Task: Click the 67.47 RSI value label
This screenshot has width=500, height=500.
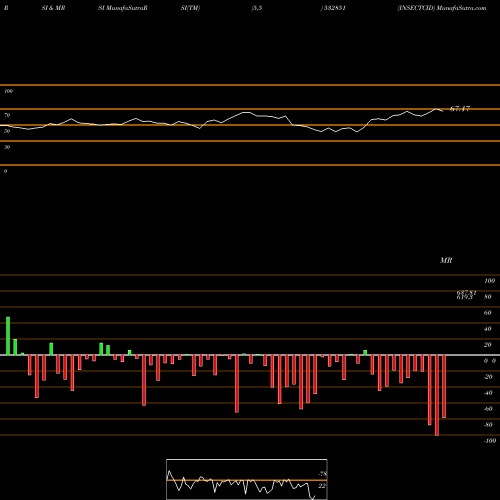Action: pos(460,109)
